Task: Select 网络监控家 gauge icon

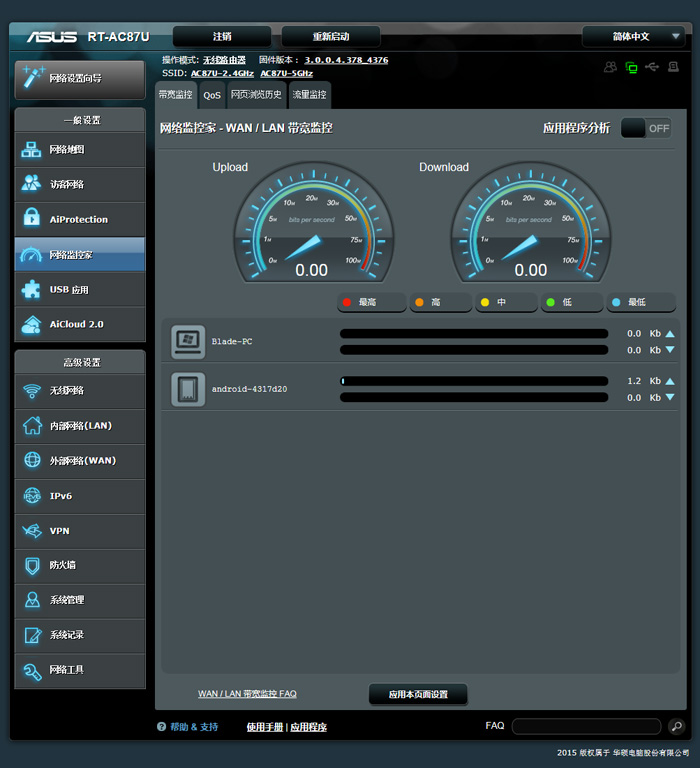Action: [x=31, y=255]
